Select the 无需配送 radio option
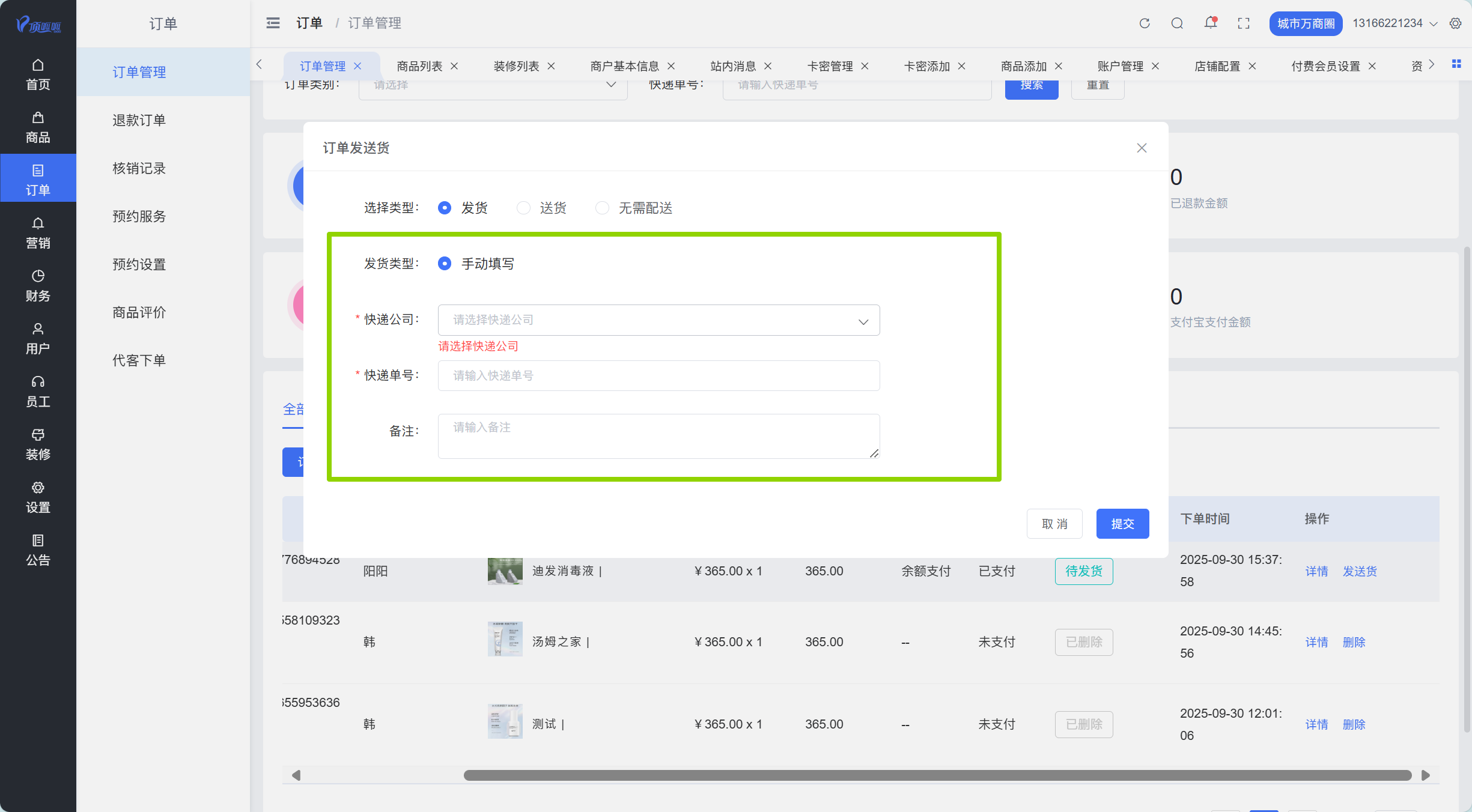 tap(602, 208)
